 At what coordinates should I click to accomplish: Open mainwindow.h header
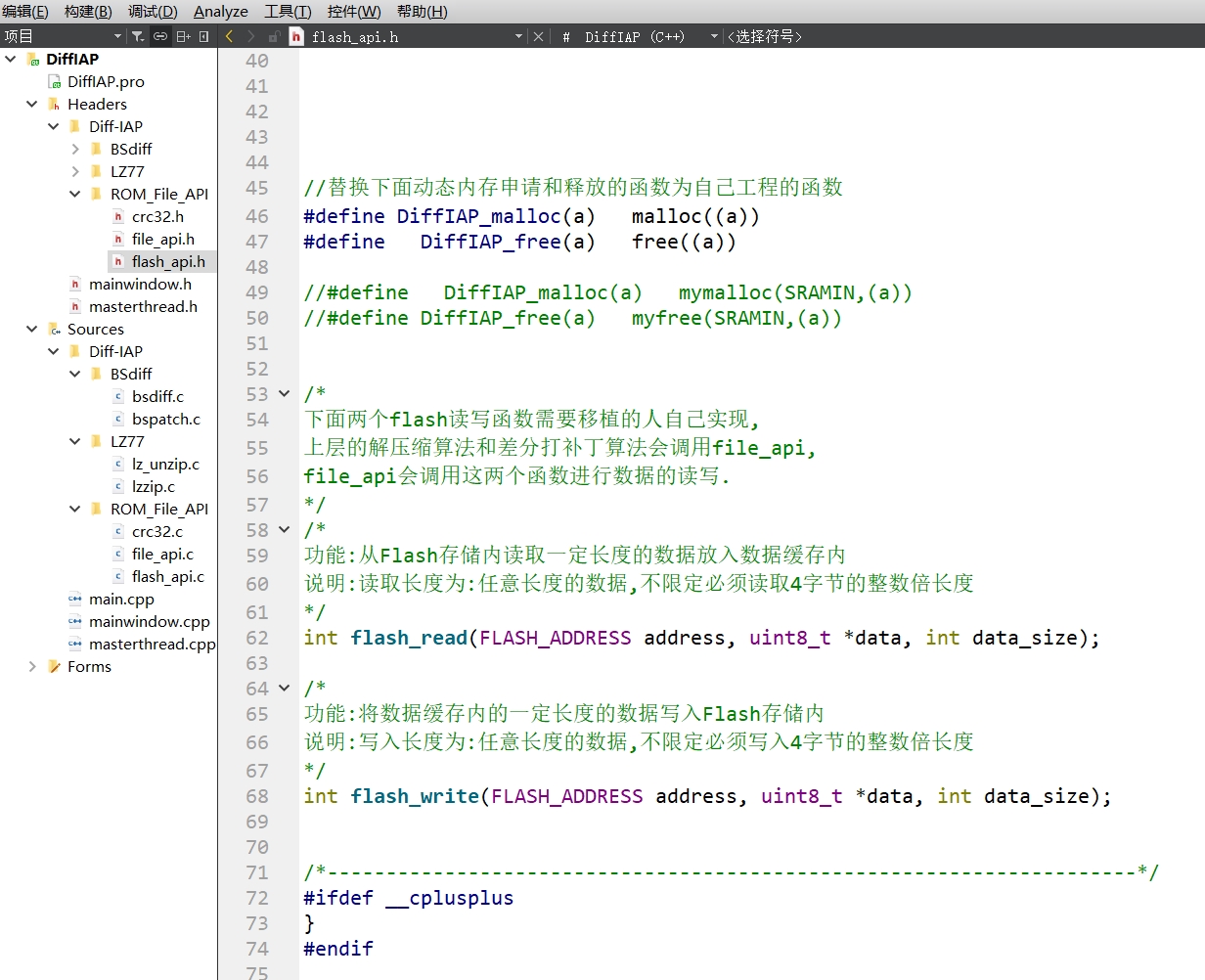pyautogui.click(x=140, y=284)
